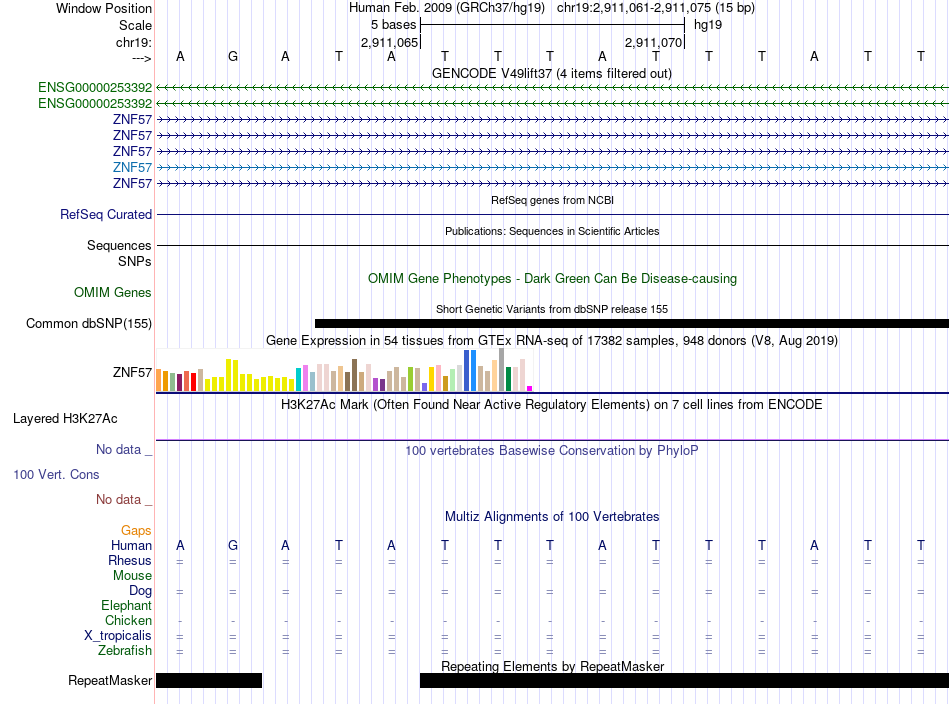This screenshot has height=704, width=950.
Task: Click the Mouse alignment row label
Action: (132, 576)
